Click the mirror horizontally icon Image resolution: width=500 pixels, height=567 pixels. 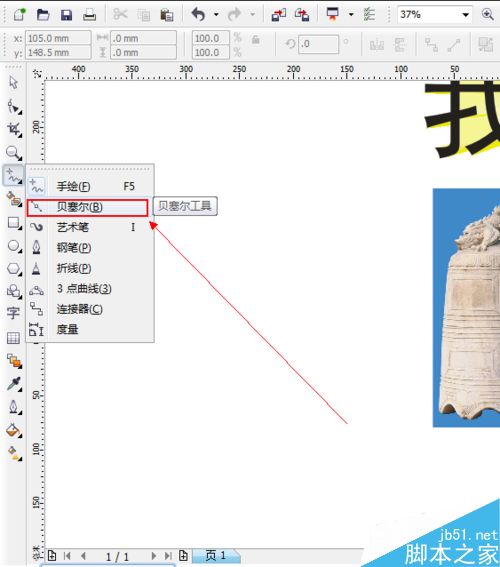click(x=377, y=45)
